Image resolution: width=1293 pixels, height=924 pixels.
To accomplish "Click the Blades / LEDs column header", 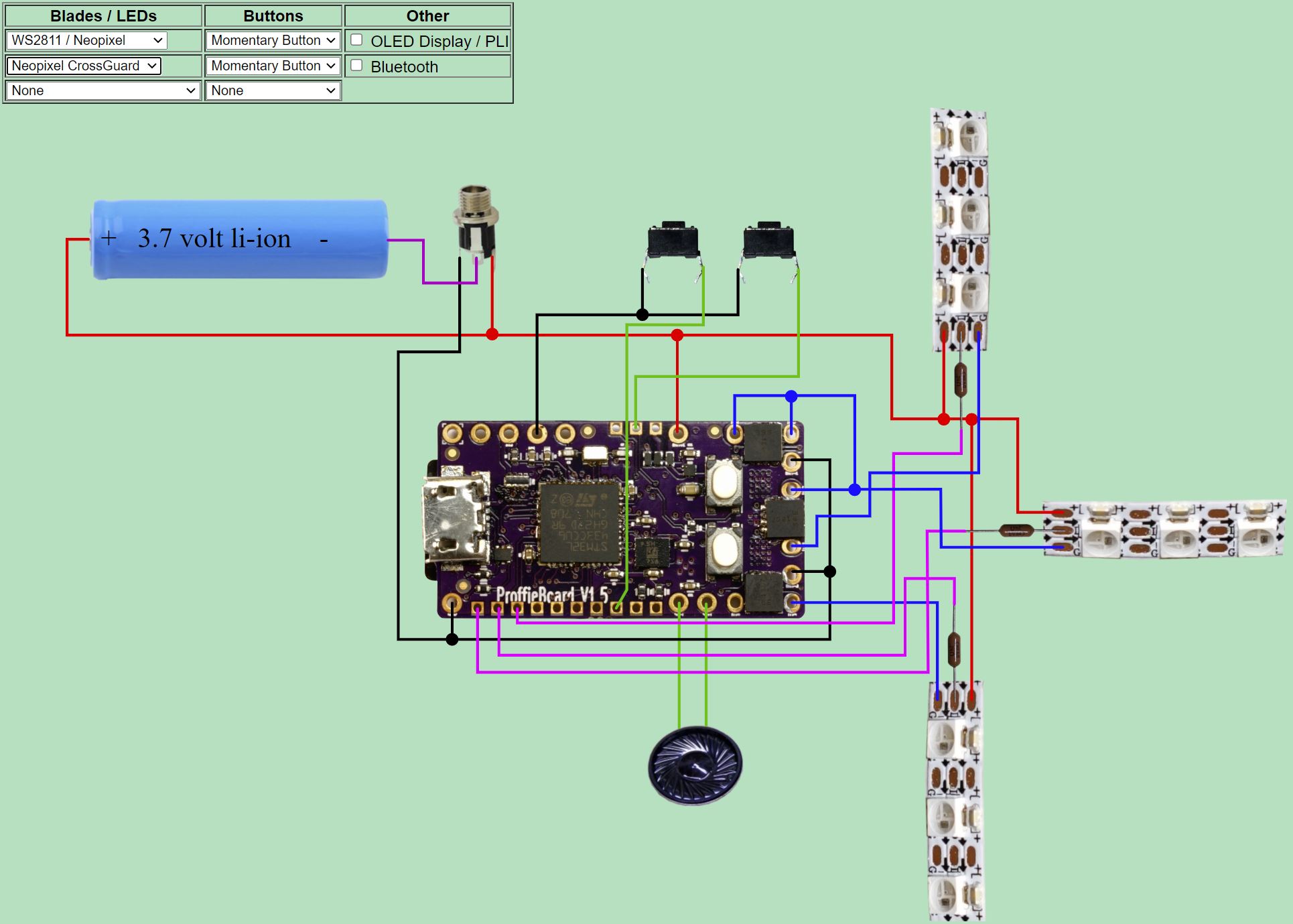I will [103, 16].
